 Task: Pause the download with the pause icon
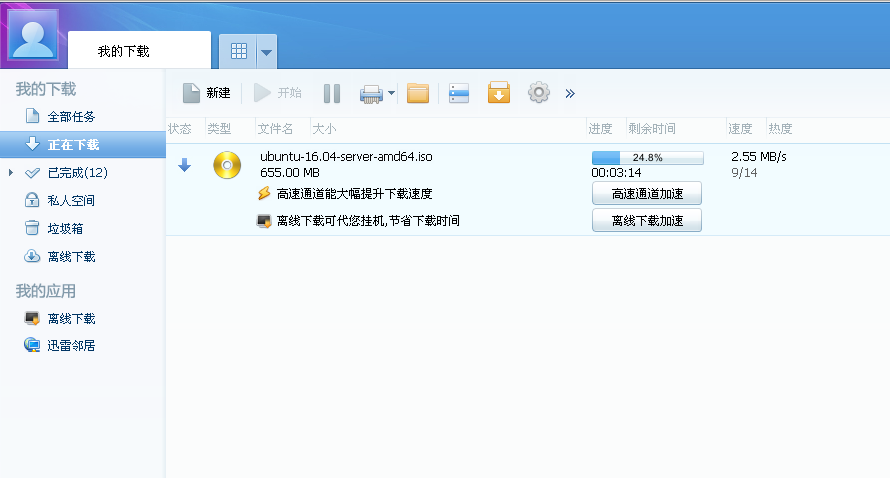click(x=332, y=93)
